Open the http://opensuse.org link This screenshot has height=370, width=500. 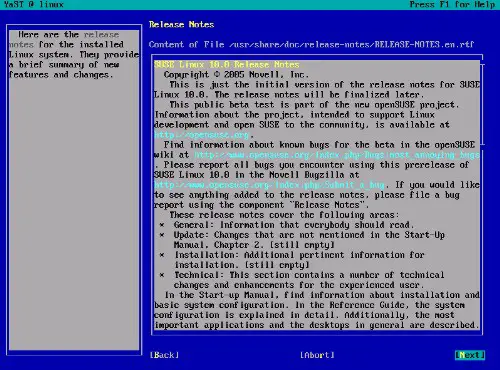coord(201,135)
